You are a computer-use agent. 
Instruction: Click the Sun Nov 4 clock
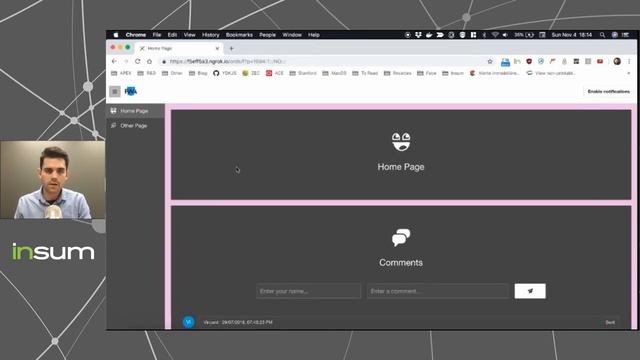click(x=571, y=35)
